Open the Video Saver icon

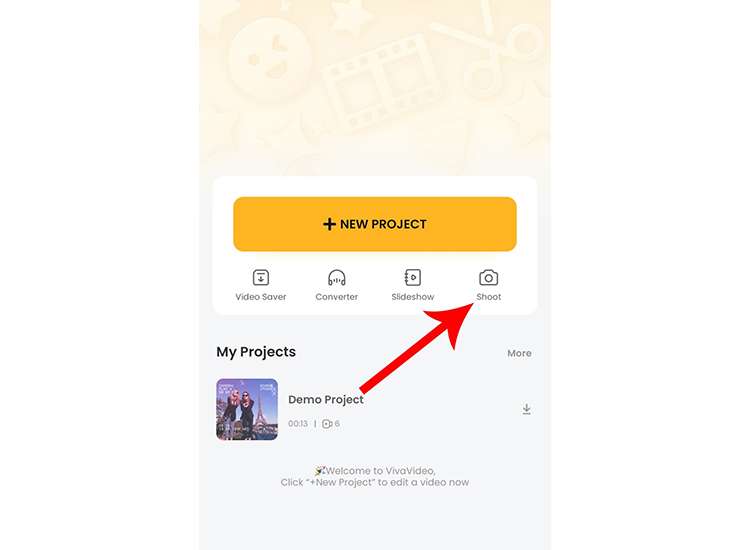(261, 277)
